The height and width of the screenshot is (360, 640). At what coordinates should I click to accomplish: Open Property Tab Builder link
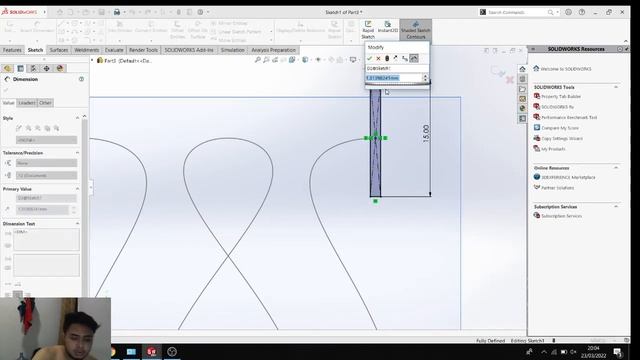[x=561, y=97]
